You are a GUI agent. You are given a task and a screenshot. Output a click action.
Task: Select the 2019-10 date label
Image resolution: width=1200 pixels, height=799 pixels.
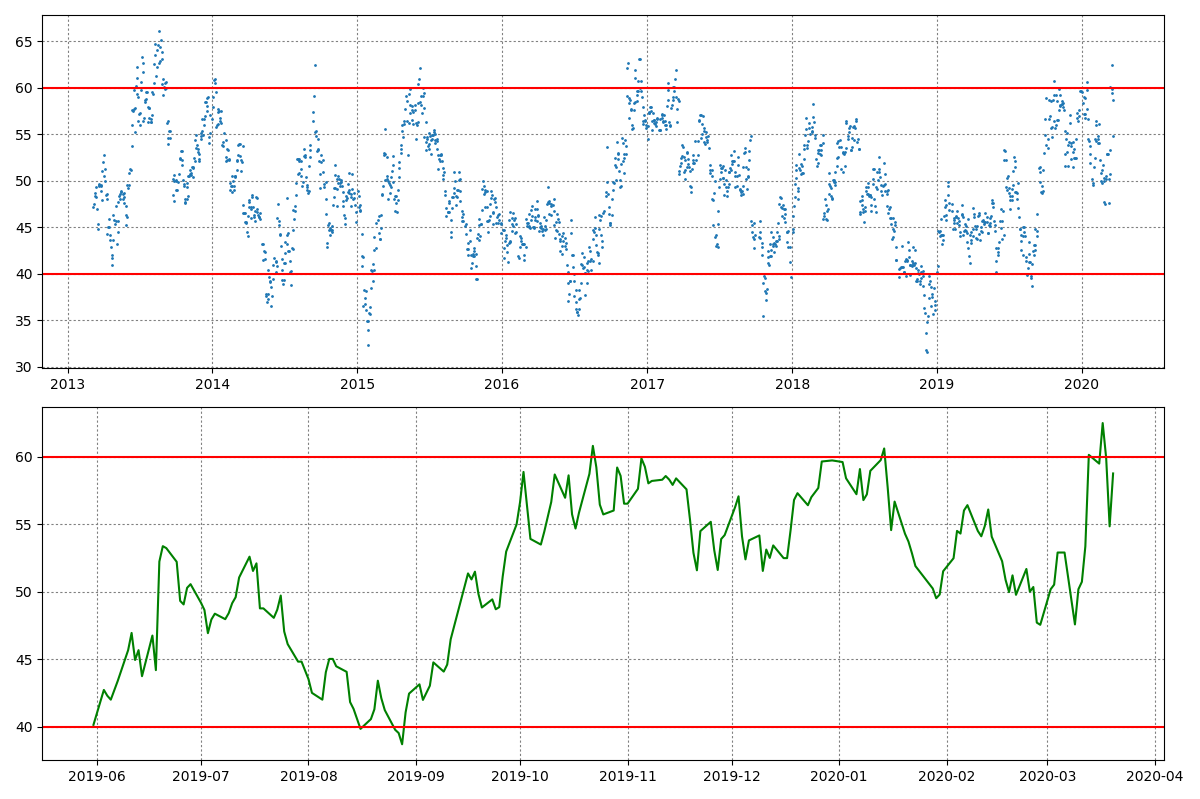point(520,776)
